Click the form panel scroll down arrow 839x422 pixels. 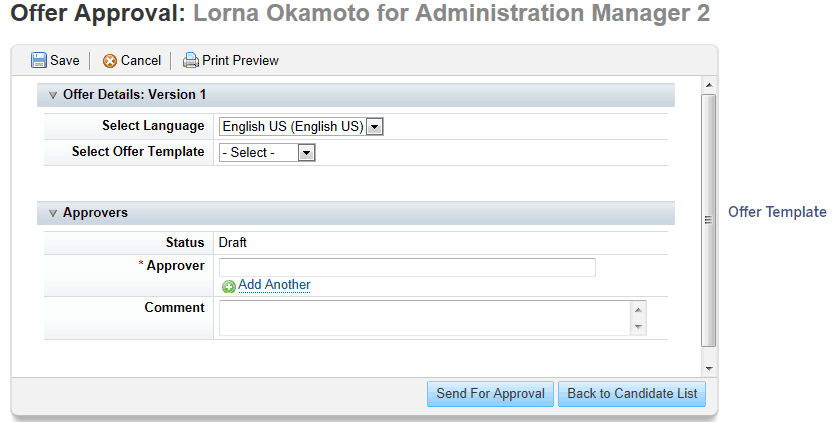pyautogui.click(x=708, y=368)
